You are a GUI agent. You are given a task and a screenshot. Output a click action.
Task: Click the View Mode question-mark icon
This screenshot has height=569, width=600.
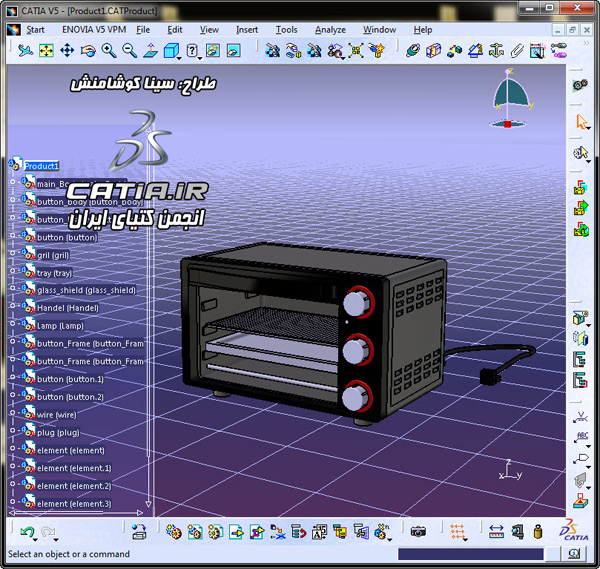tap(192, 51)
